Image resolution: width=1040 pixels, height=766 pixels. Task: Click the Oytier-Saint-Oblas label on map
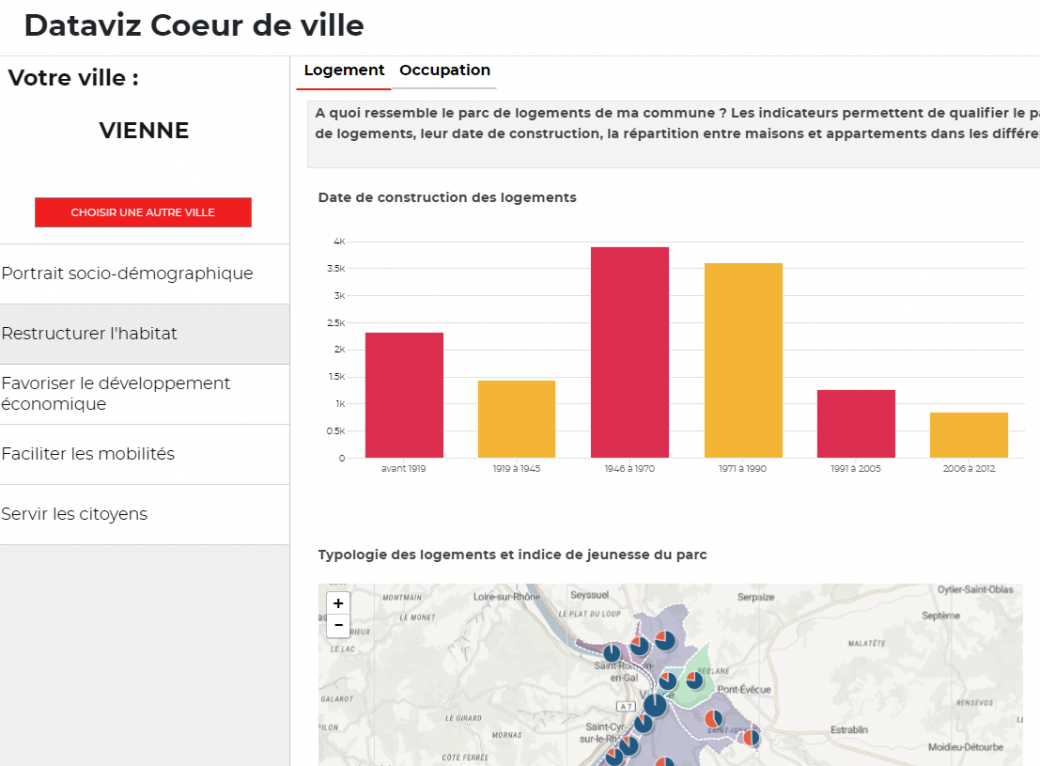click(975, 590)
